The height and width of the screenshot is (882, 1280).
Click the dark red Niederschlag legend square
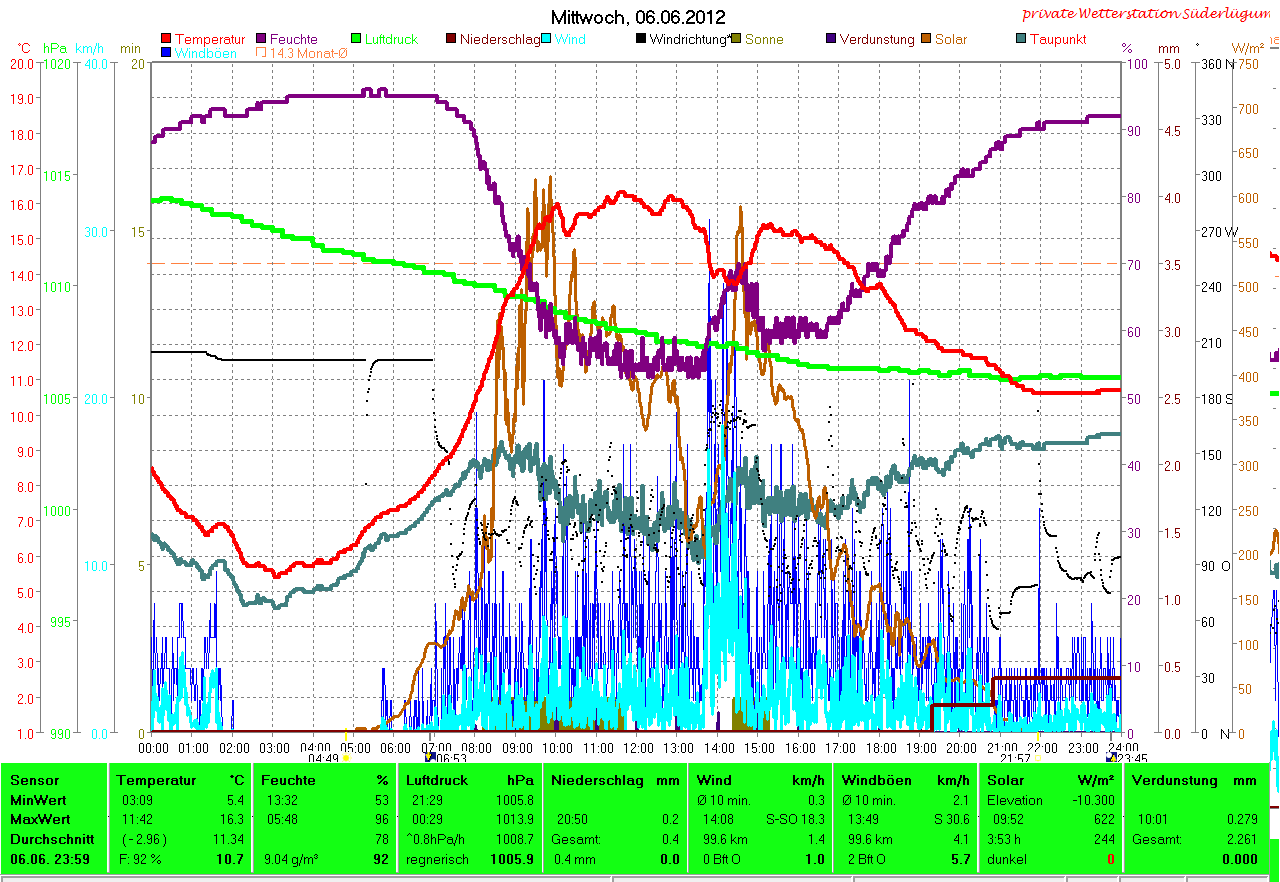(451, 39)
